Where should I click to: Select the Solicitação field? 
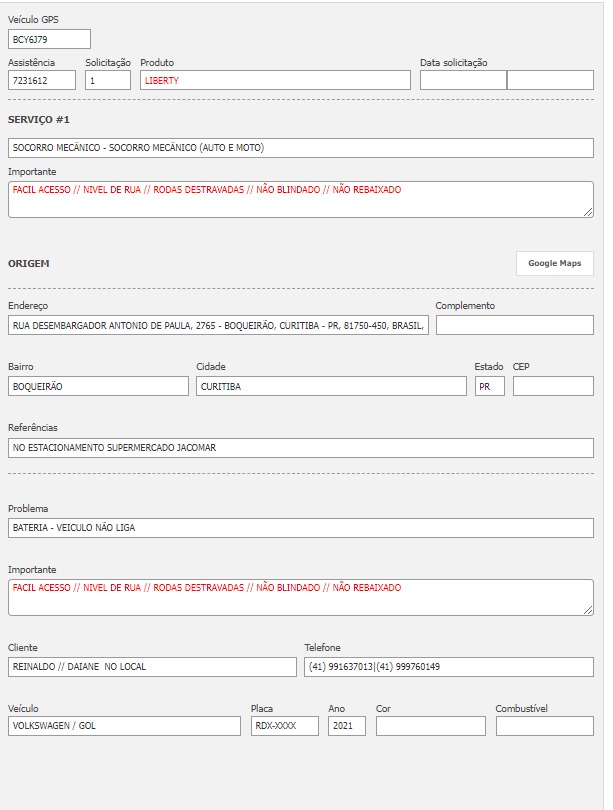[x=107, y=80]
